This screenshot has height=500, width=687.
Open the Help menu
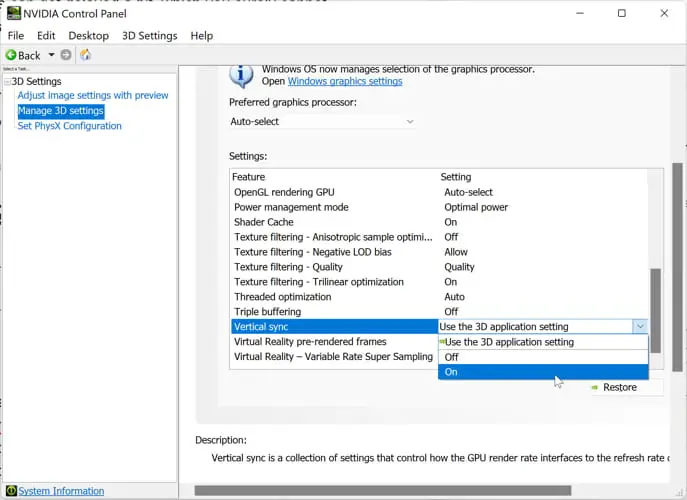pyautogui.click(x=202, y=36)
